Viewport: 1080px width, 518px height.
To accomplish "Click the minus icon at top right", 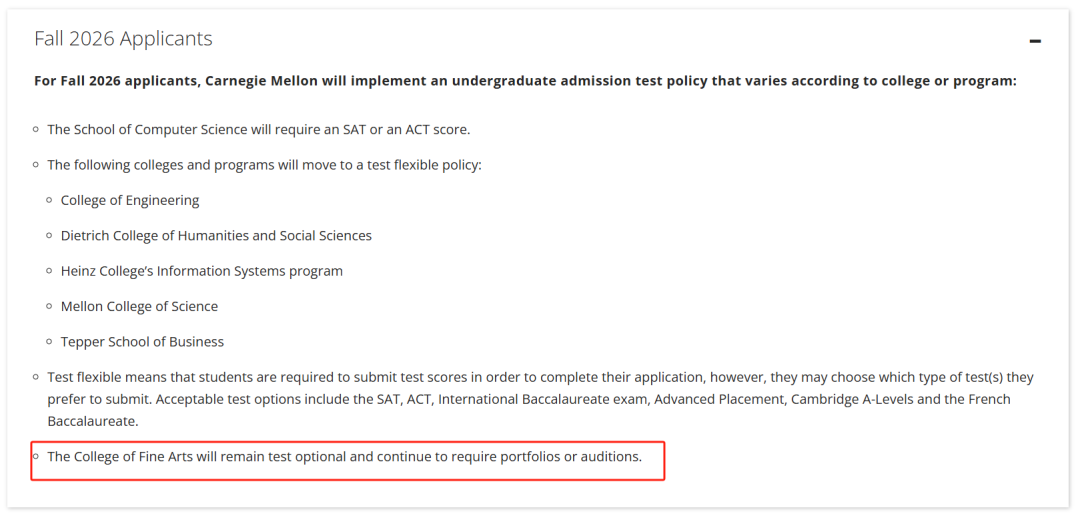I will tap(1035, 41).
